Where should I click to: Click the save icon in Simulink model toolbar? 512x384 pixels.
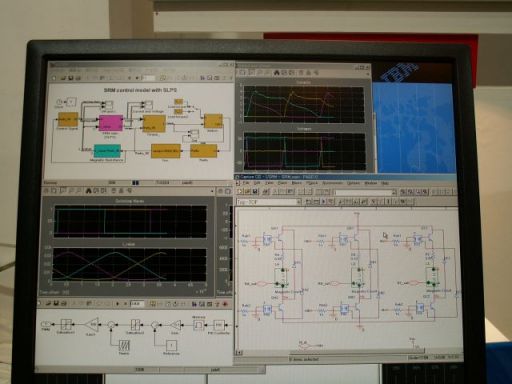[x=71, y=78]
